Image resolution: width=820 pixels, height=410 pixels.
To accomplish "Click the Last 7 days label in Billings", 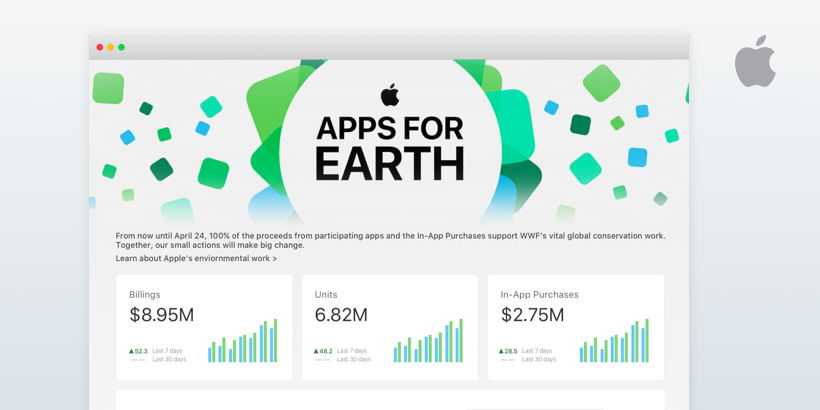I will (x=167, y=351).
